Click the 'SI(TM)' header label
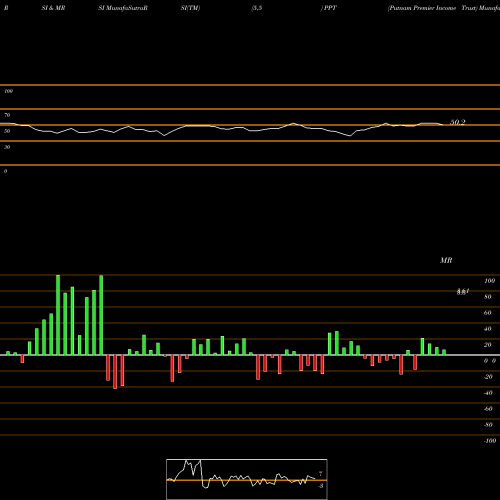 (190, 8)
